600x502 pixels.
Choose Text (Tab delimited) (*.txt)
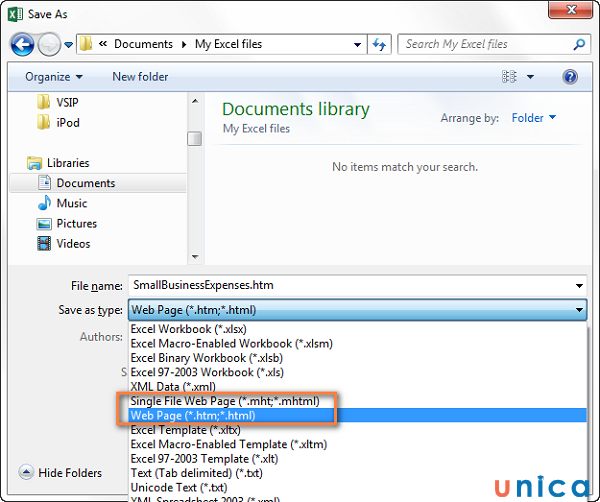pos(357,473)
